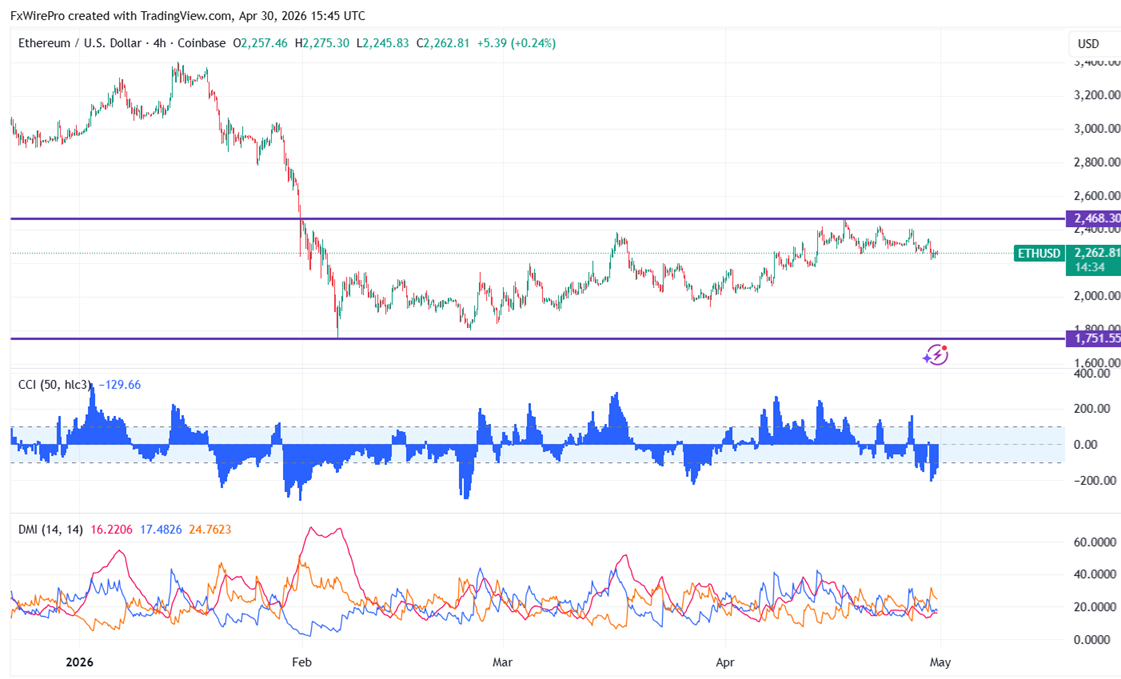Click the May label on time axis
Viewport: 1121px width, 679px height.
pos(940,663)
